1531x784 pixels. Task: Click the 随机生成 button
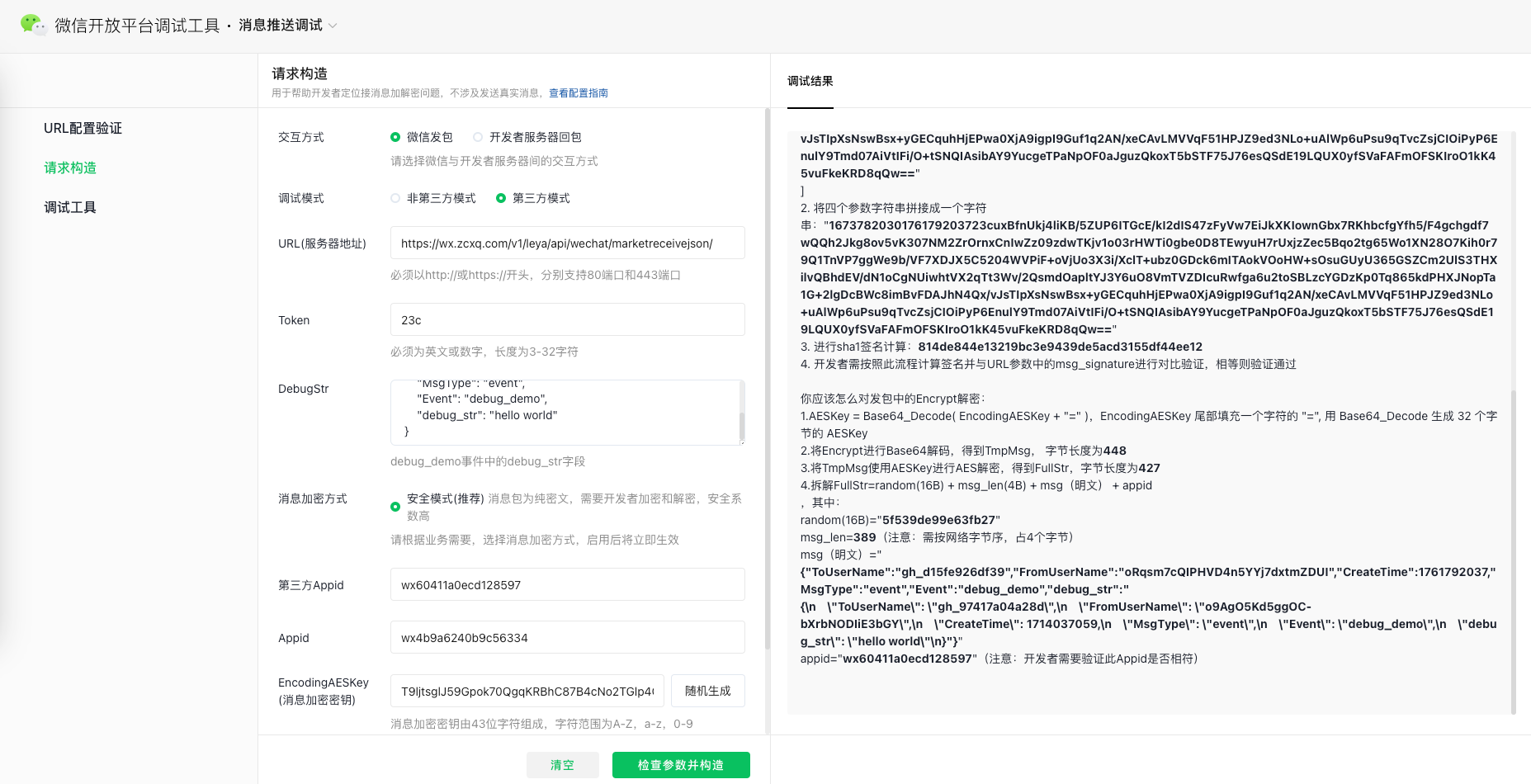coord(708,691)
